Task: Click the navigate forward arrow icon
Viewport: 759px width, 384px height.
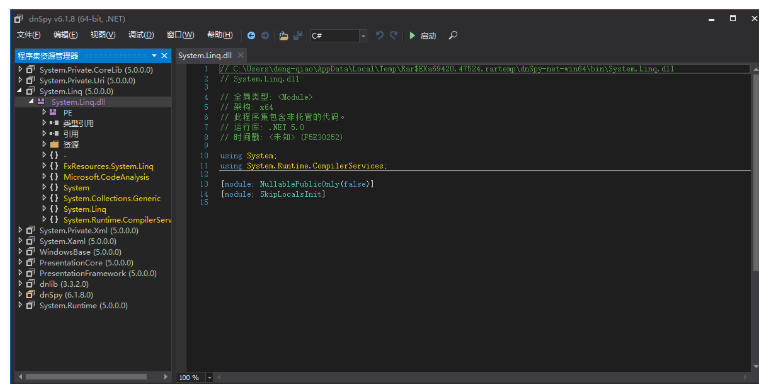Action: (265, 35)
